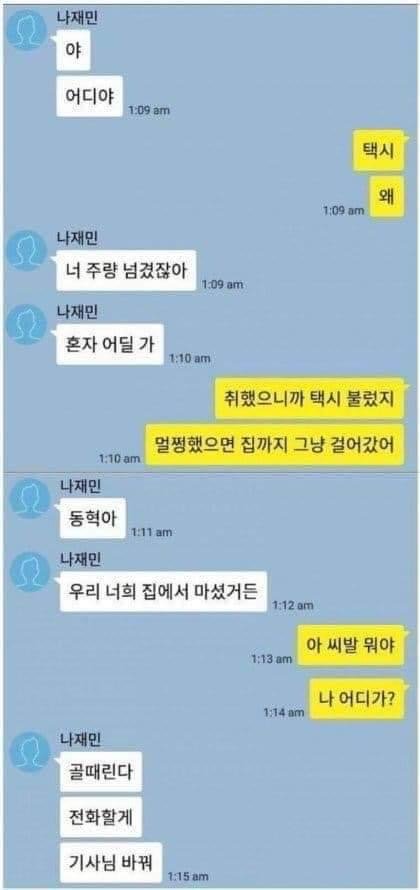Tap the avatar beside the '골때린다' message
The height and width of the screenshot is (890, 420).
30,752
